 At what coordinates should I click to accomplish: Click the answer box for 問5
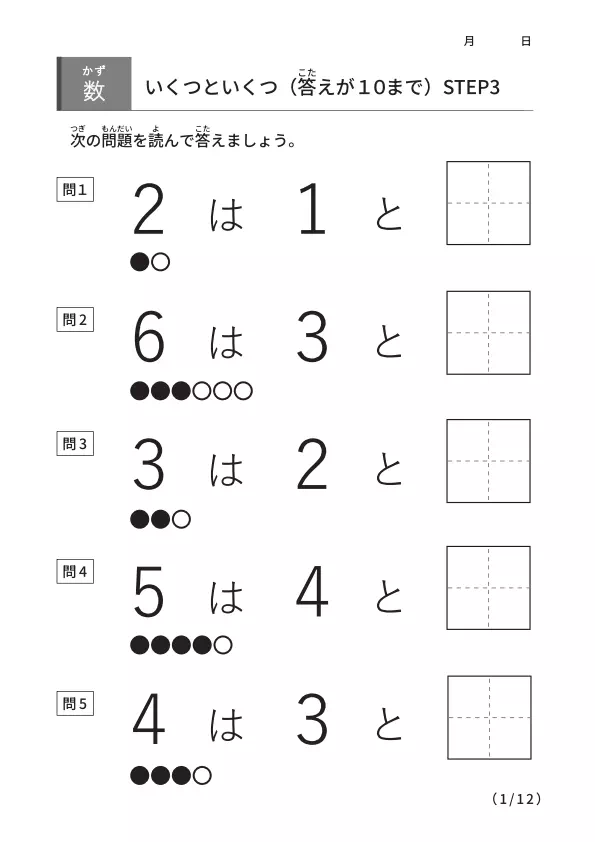click(489, 717)
